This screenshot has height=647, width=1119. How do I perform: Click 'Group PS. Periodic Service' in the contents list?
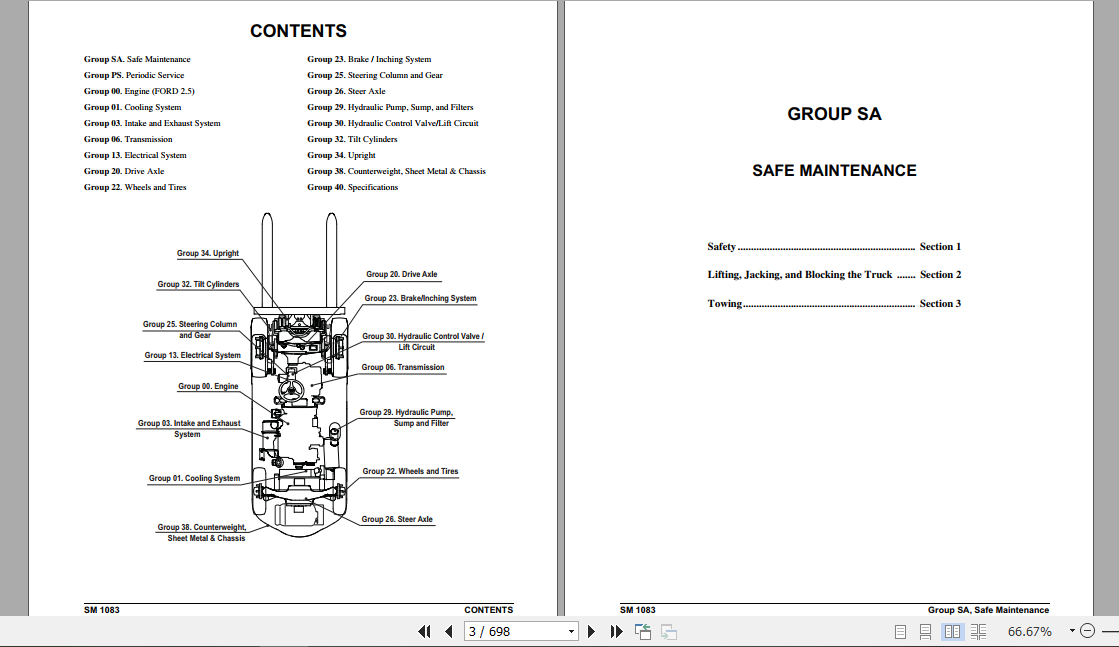click(134, 75)
